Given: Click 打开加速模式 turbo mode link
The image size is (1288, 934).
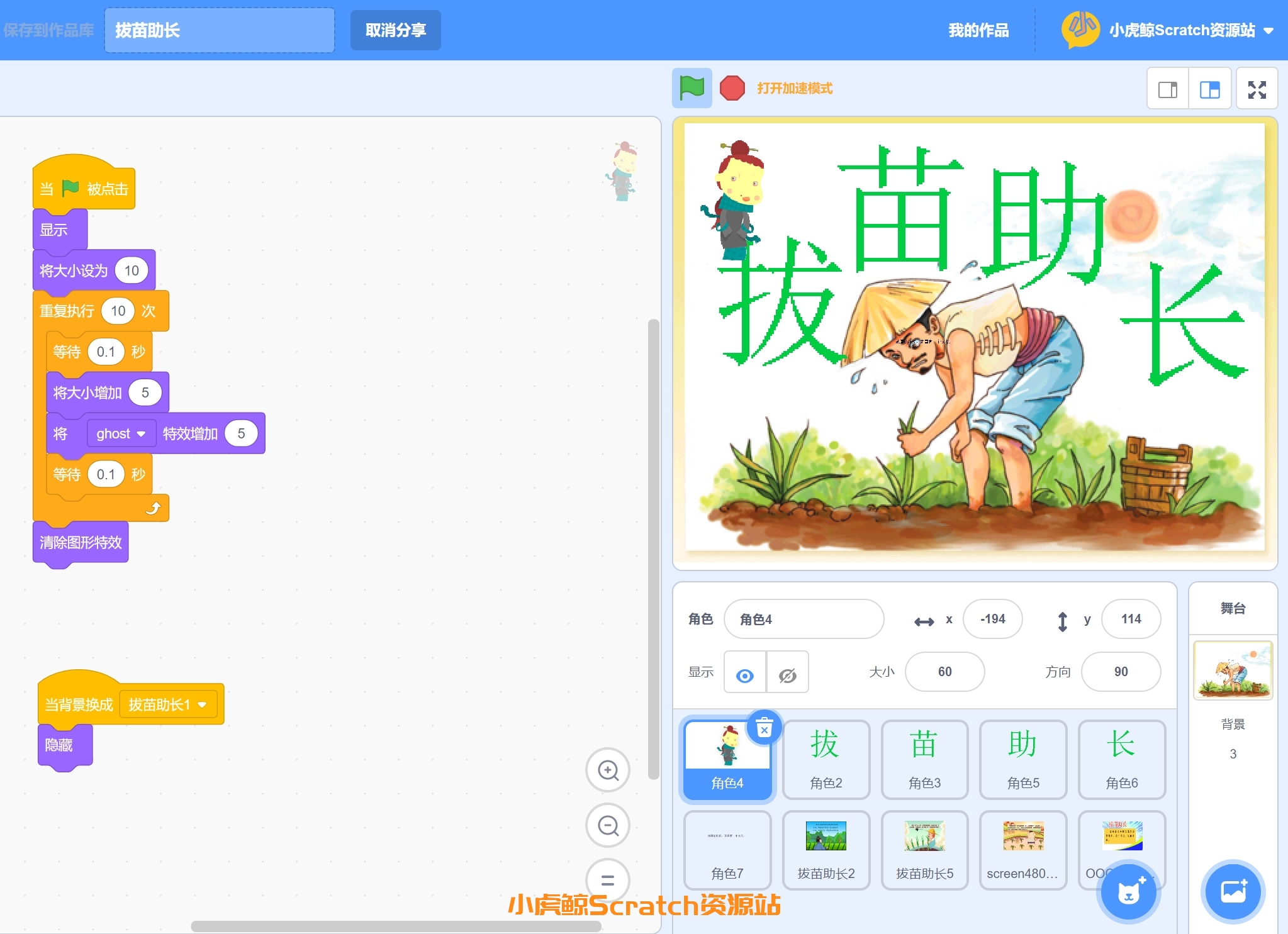Looking at the screenshot, I should tap(795, 88).
